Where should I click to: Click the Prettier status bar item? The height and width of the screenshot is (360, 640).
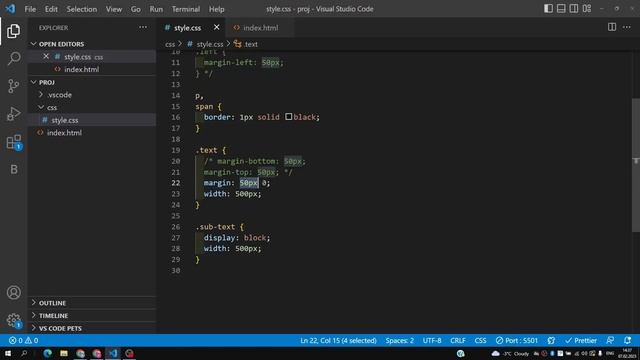coord(580,340)
